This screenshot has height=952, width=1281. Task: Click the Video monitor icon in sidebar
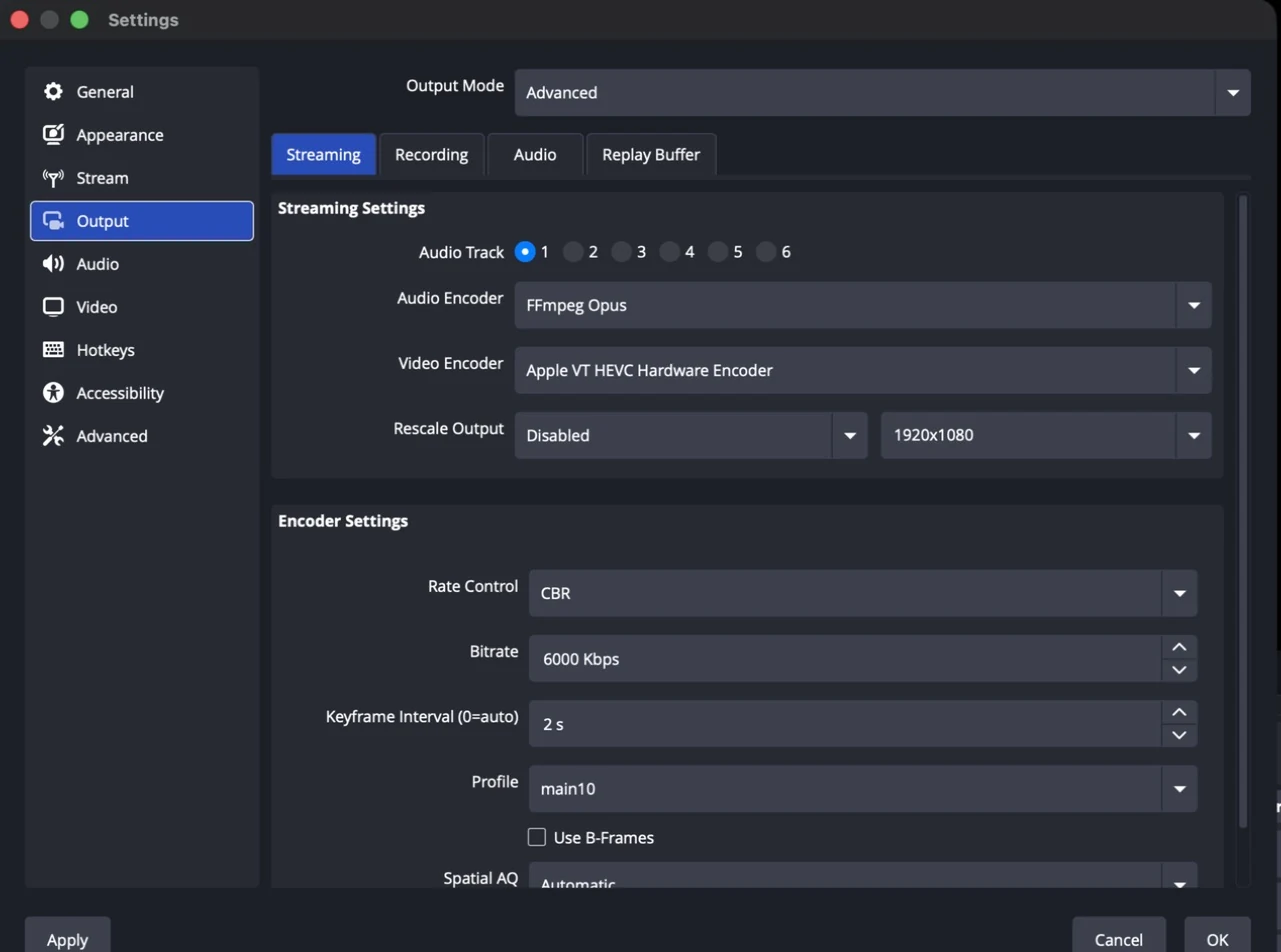[x=53, y=307]
